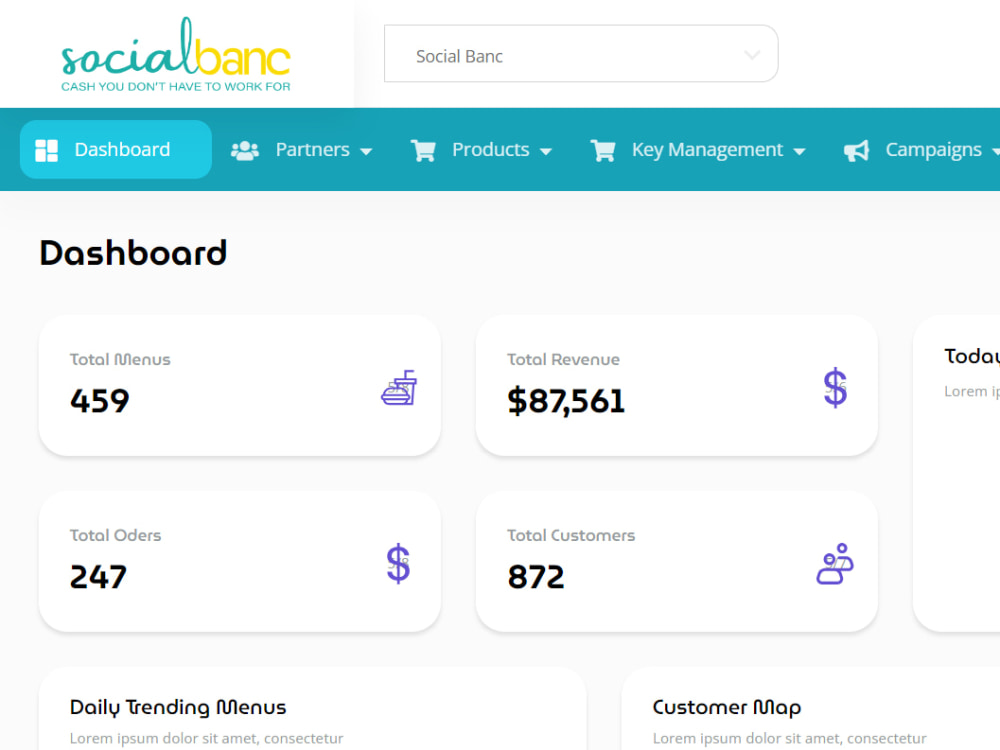Viewport: 1000px width, 750px height.
Task: Click the dollar icon on Total Oders card
Action: [x=398, y=564]
